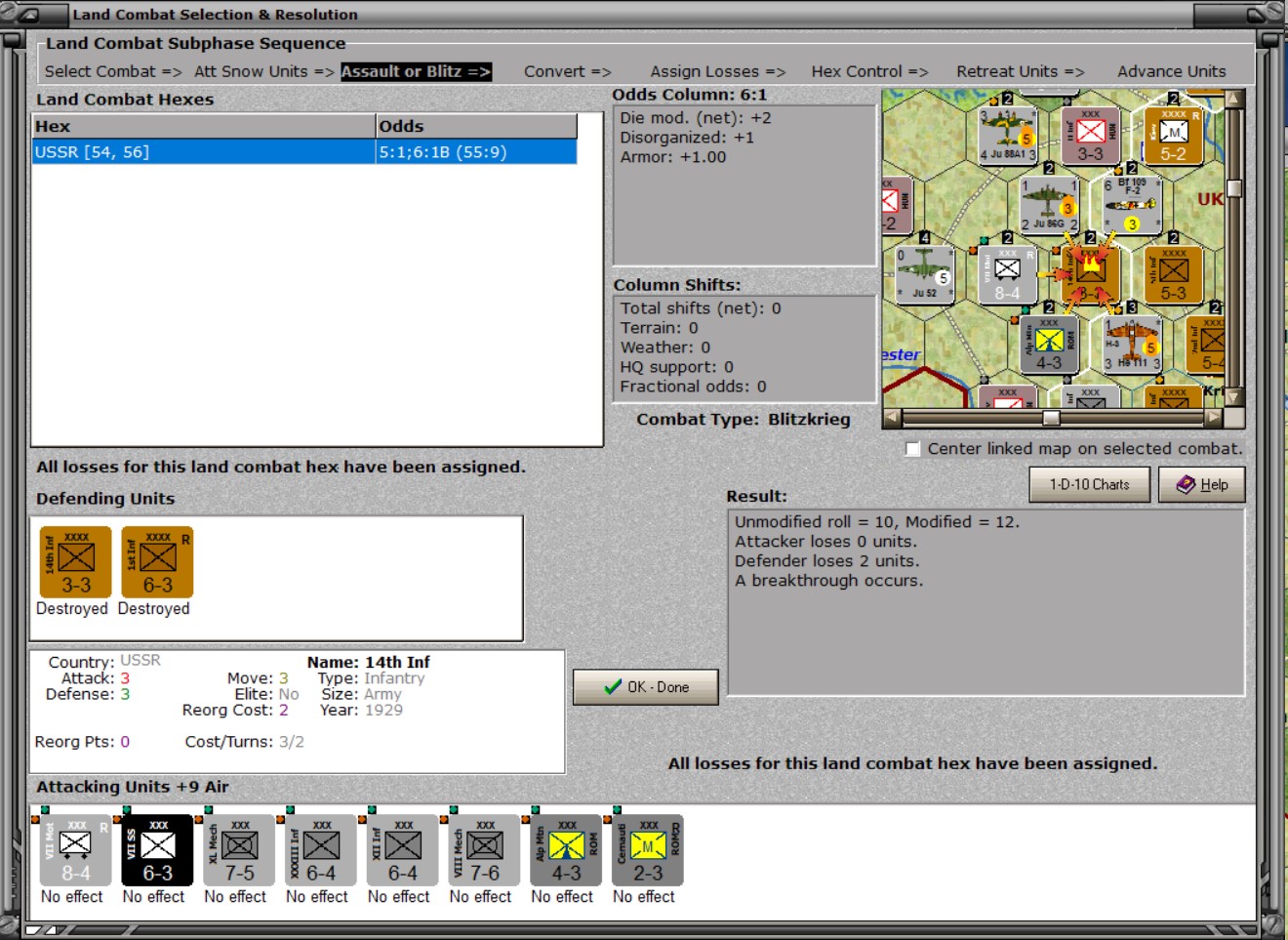The image size is (1288, 940).
Task: Click the Assign Losses subphase step
Action: coord(718,71)
